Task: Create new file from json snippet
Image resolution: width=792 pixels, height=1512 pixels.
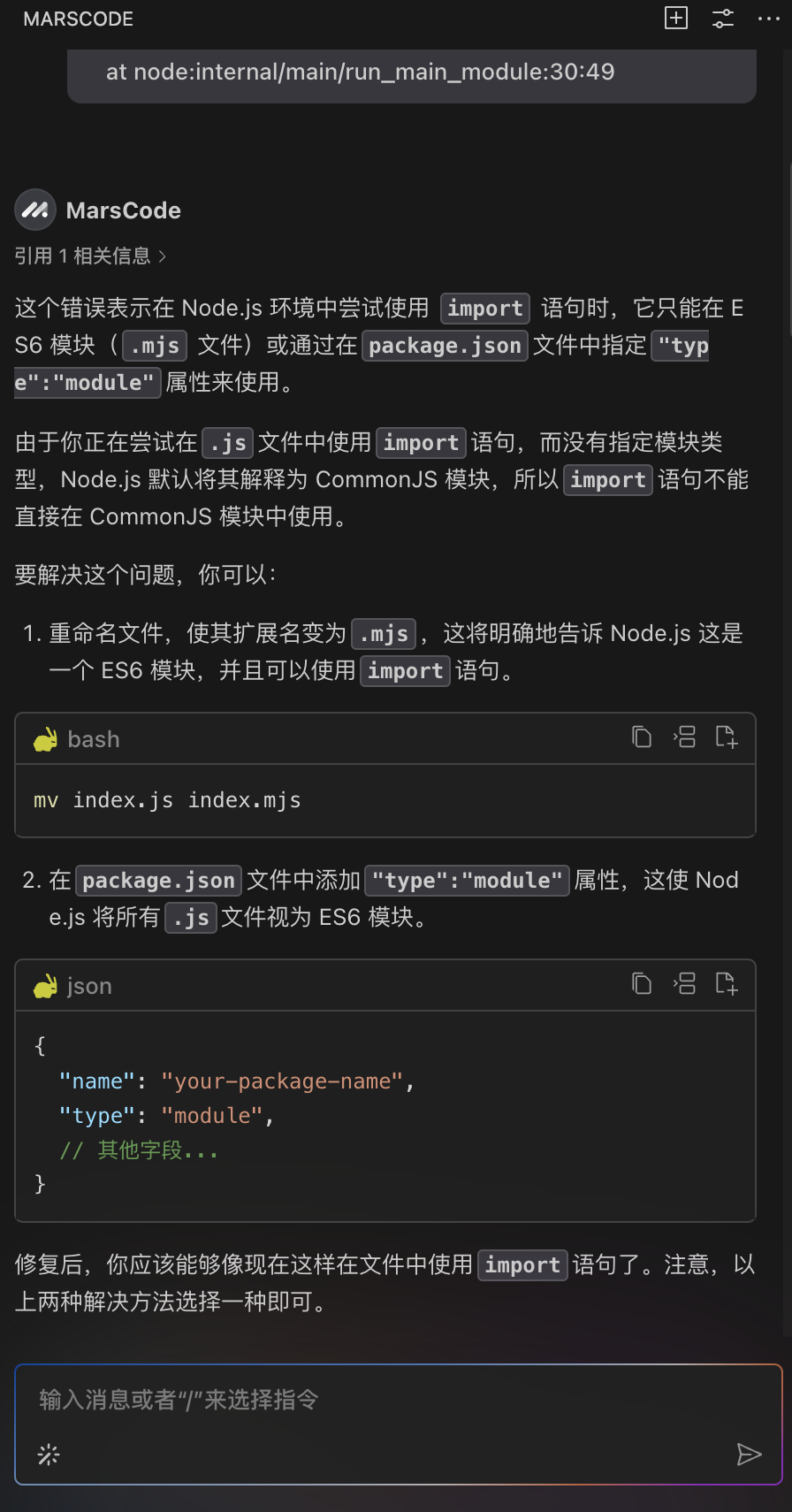Action: point(727,983)
